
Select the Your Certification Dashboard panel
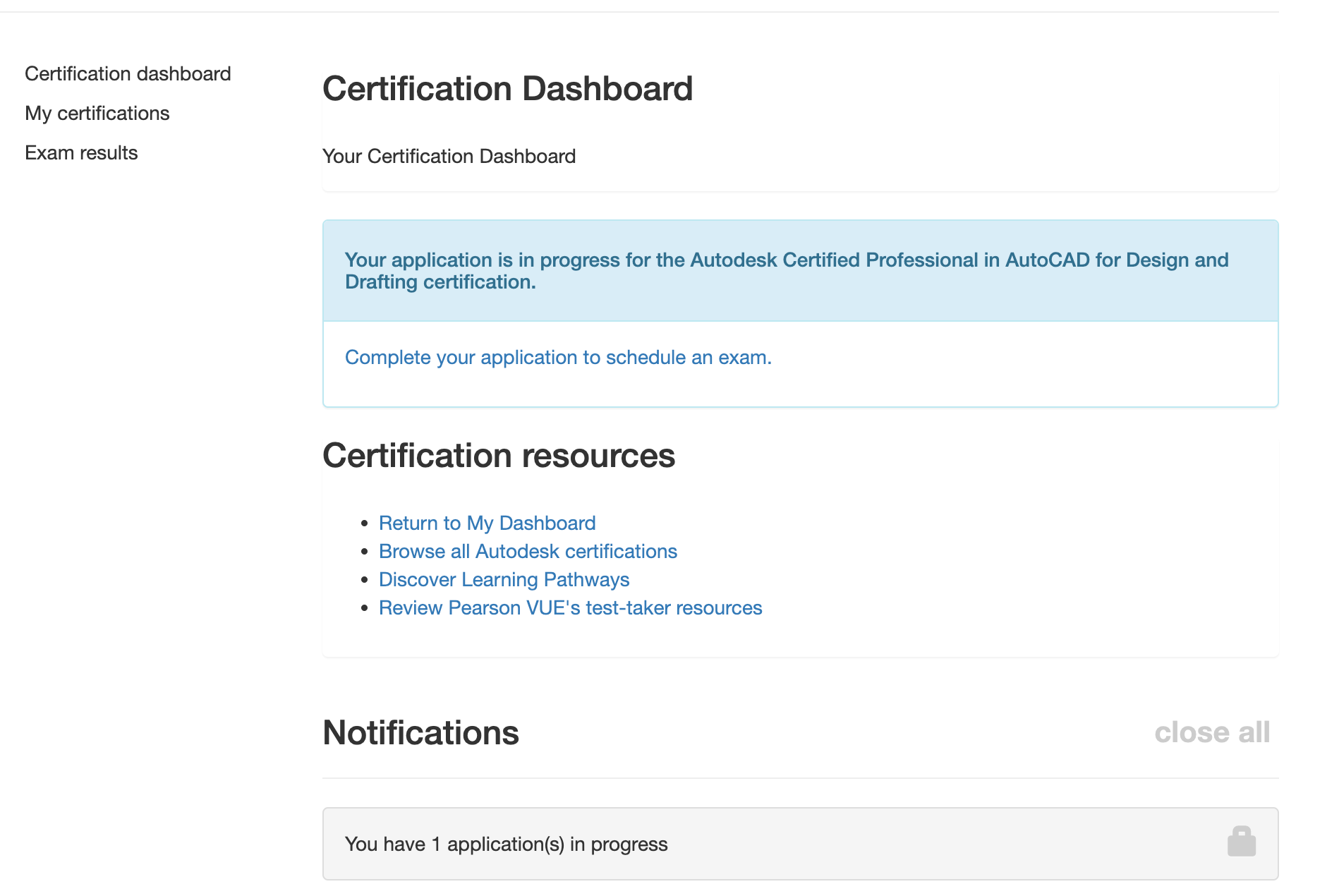[449, 156]
